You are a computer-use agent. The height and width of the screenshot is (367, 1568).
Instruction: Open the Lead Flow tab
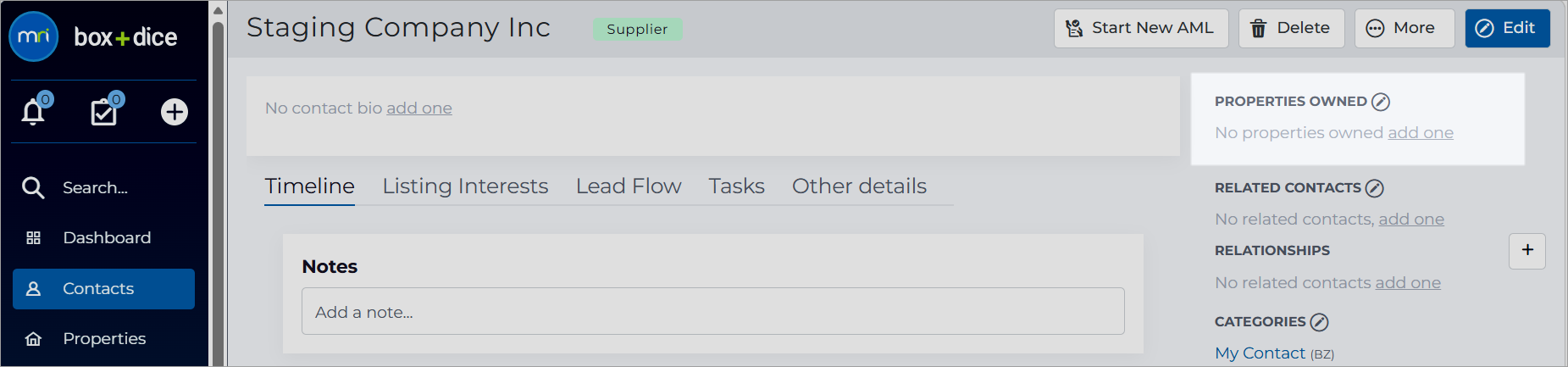[x=629, y=186]
